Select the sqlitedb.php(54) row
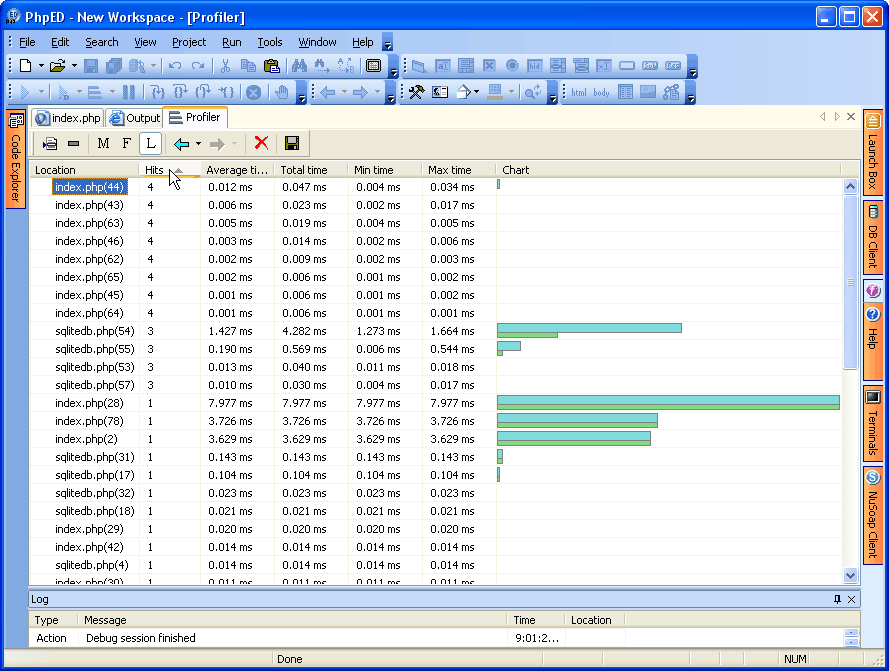The height and width of the screenshot is (671, 889). [x=94, y=331]
